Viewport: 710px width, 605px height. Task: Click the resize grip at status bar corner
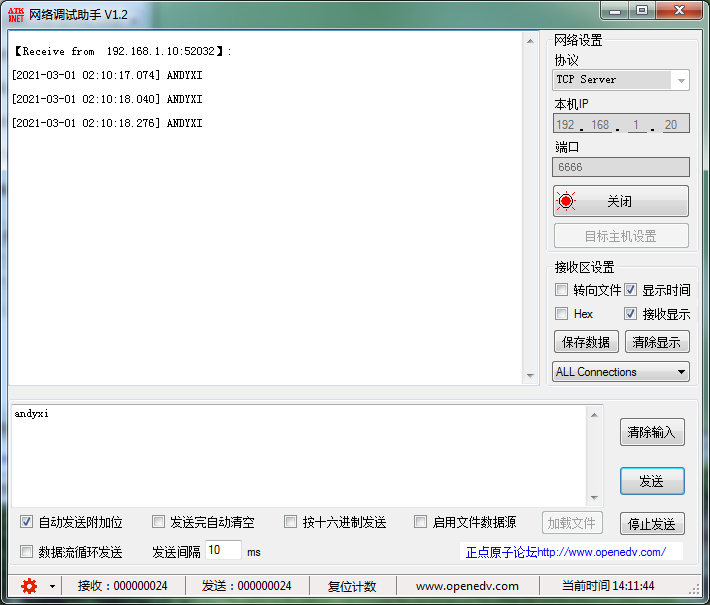695,589
